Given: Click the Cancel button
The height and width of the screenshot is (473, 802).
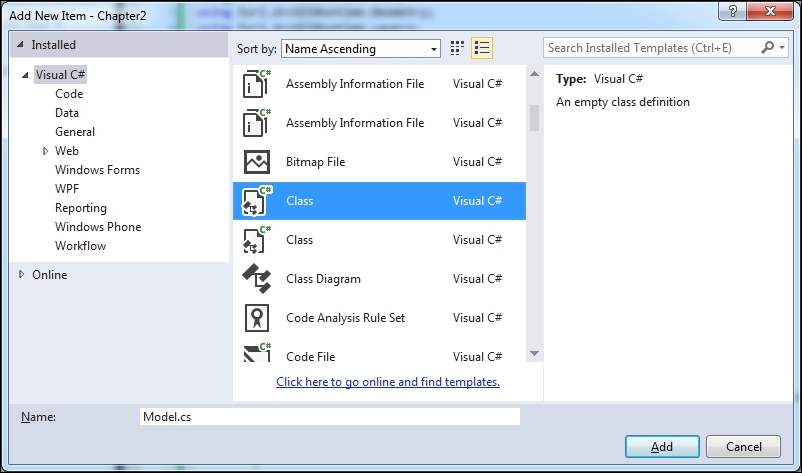Looking at the screenshot, I should coord(743,446).
